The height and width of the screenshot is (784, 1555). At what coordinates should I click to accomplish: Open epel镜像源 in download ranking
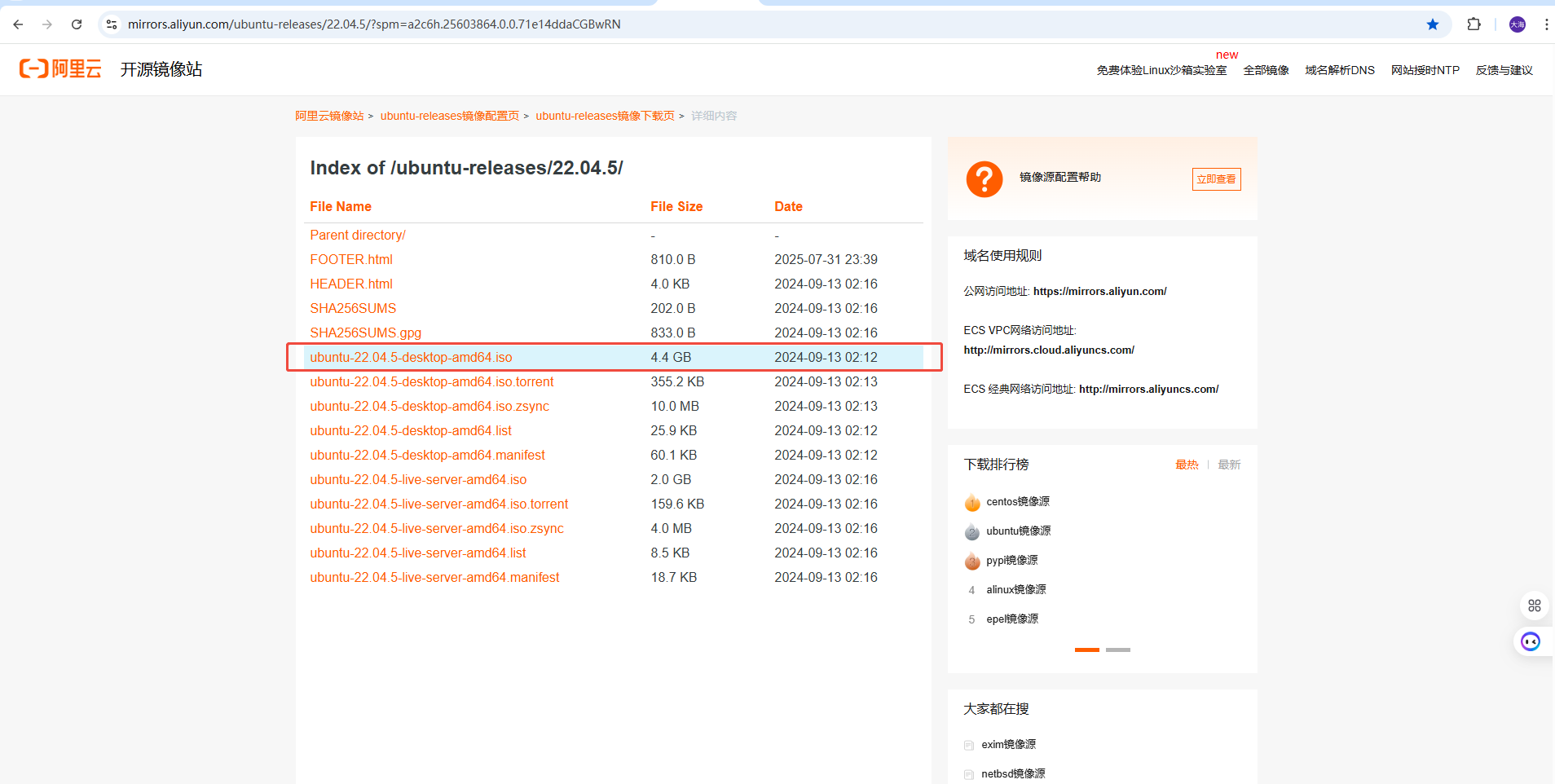click(1012, 619)
